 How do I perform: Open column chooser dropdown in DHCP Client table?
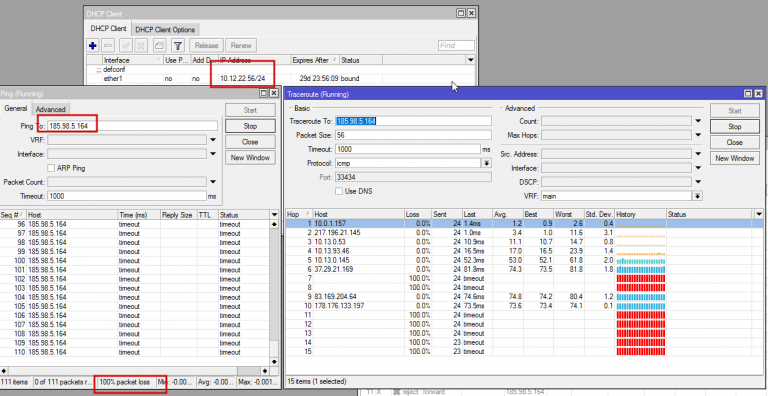(x=471, y=60)
